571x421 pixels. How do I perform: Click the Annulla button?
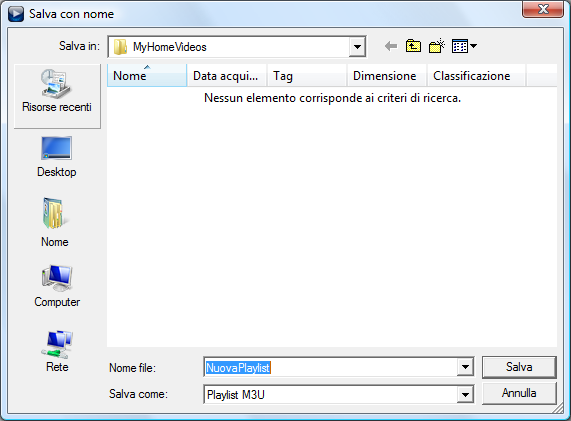click(x=519, y=393)
